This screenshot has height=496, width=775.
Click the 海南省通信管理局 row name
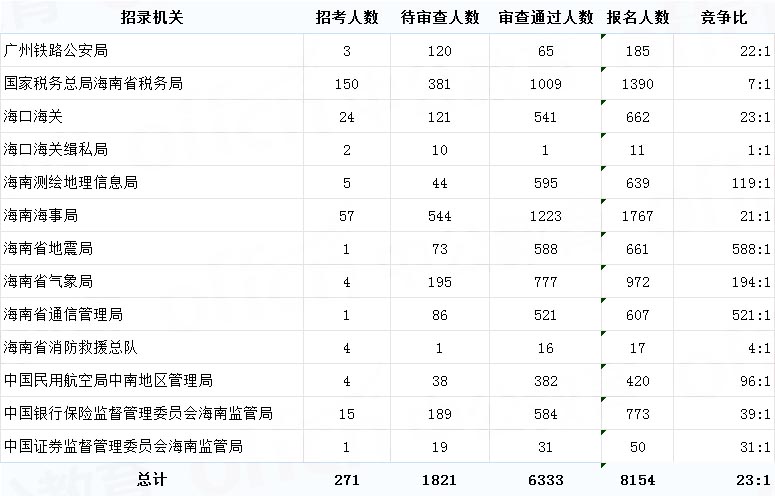point(63,314)
